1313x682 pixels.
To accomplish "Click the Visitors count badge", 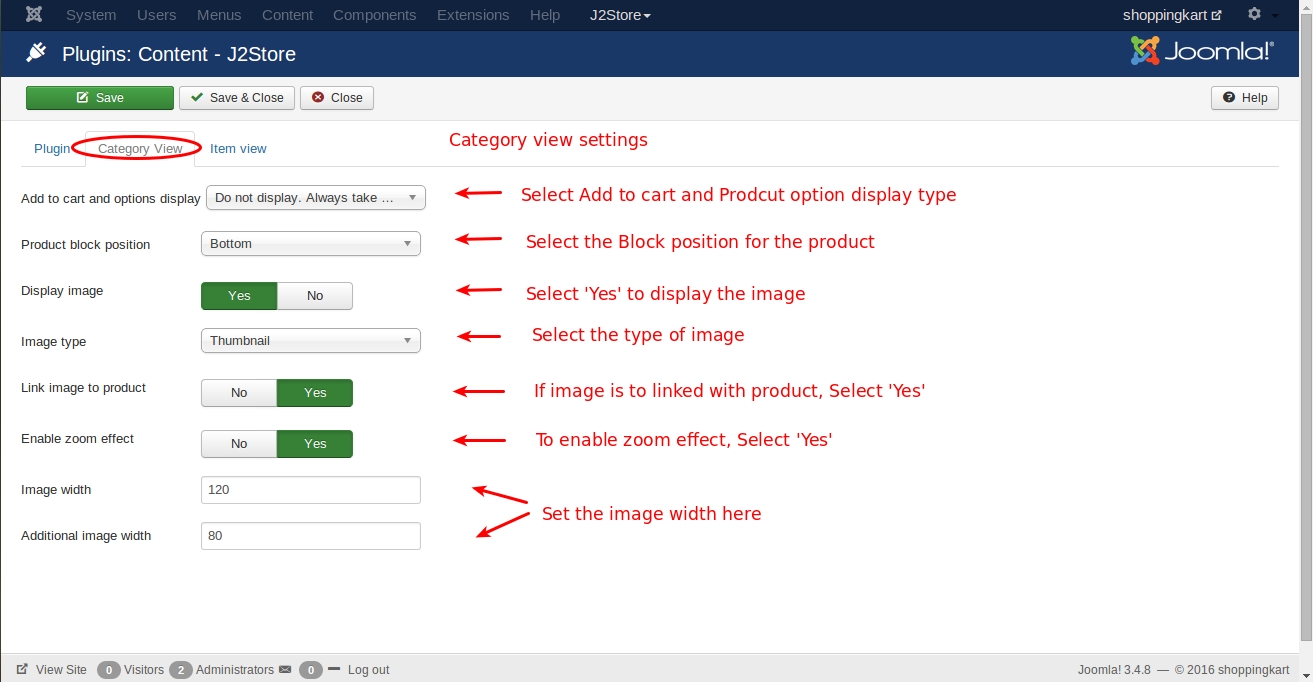I will click(x=109, y=670).
